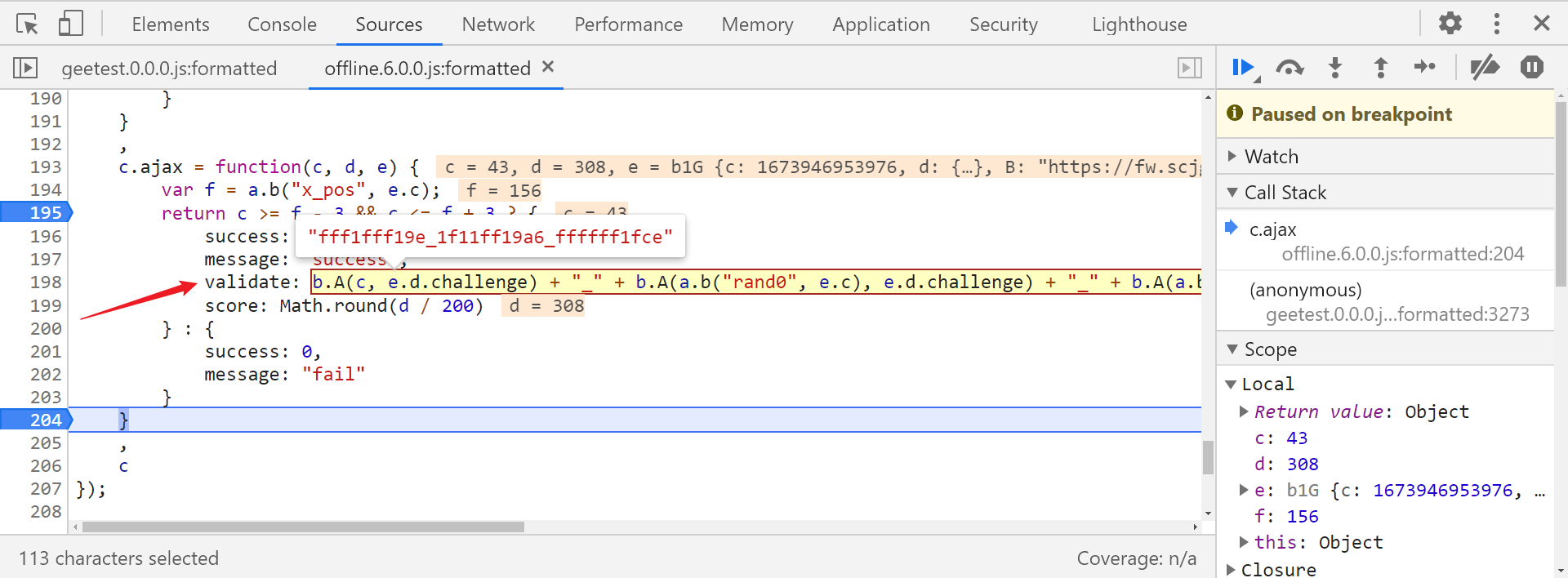Open the offline.6.0.0.js:formatted:204 location link
The width and height of the screenshot is (1568, 578).
pyautogui.click(x=1402, y=254)
